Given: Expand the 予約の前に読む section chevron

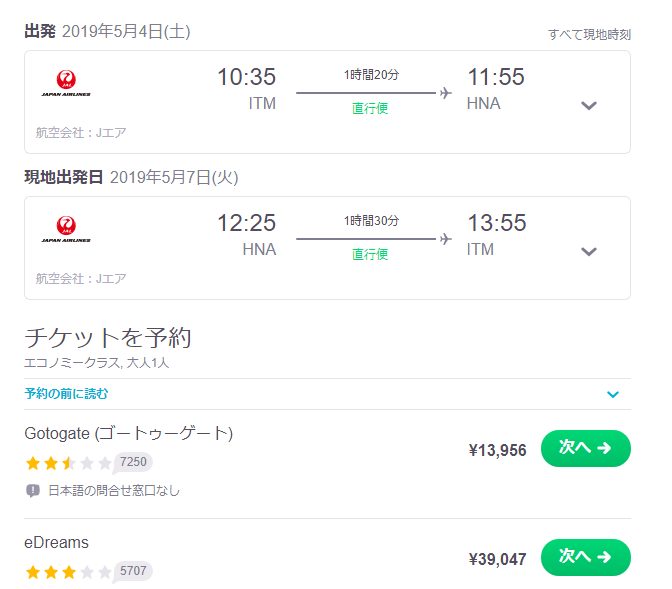Looking at the screenshot, I should point(613,394).
